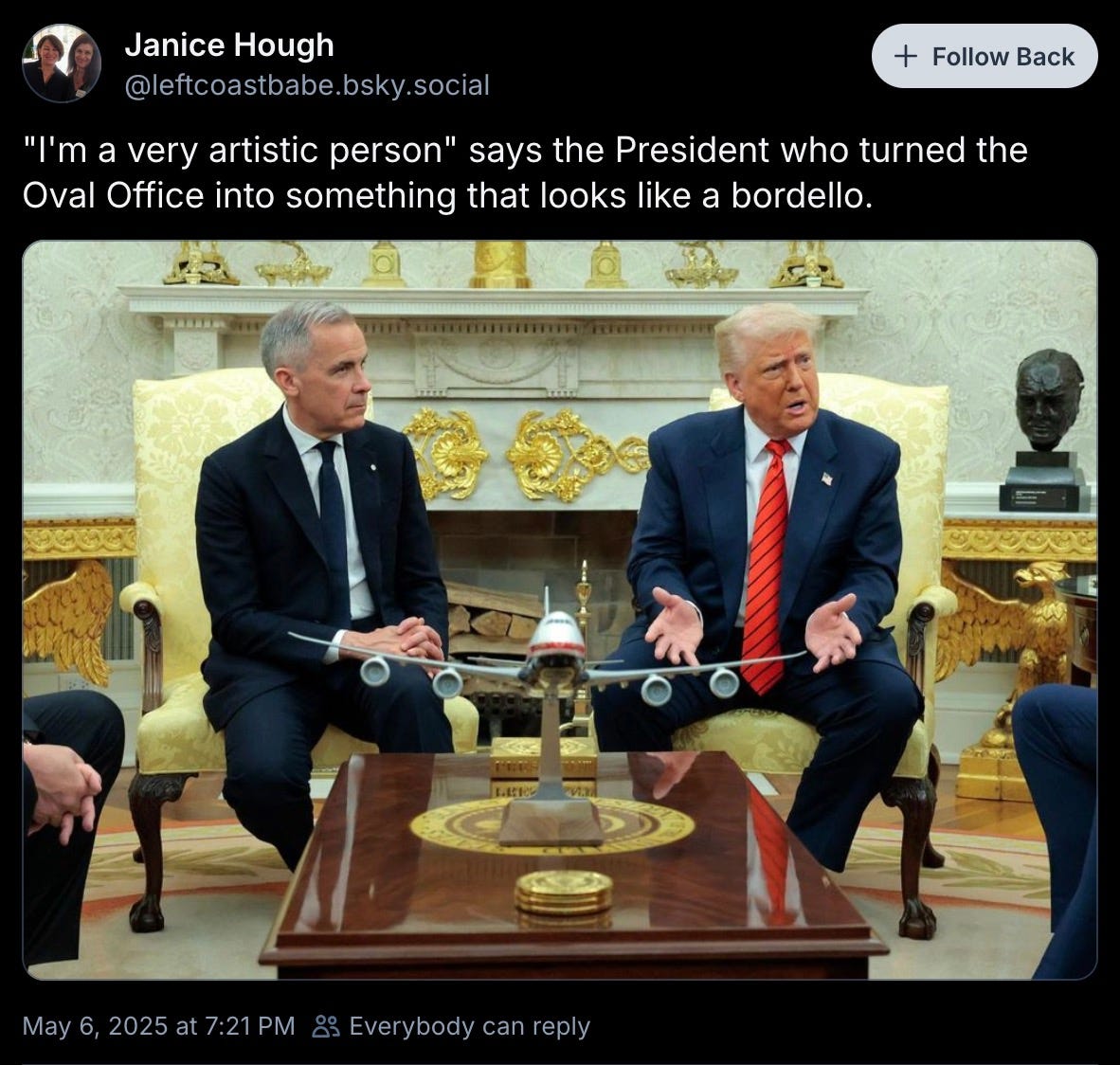Screen dimensions: 1120x1065
Task: Click the plus icon in Follow Back
Action: click(905, 57)
